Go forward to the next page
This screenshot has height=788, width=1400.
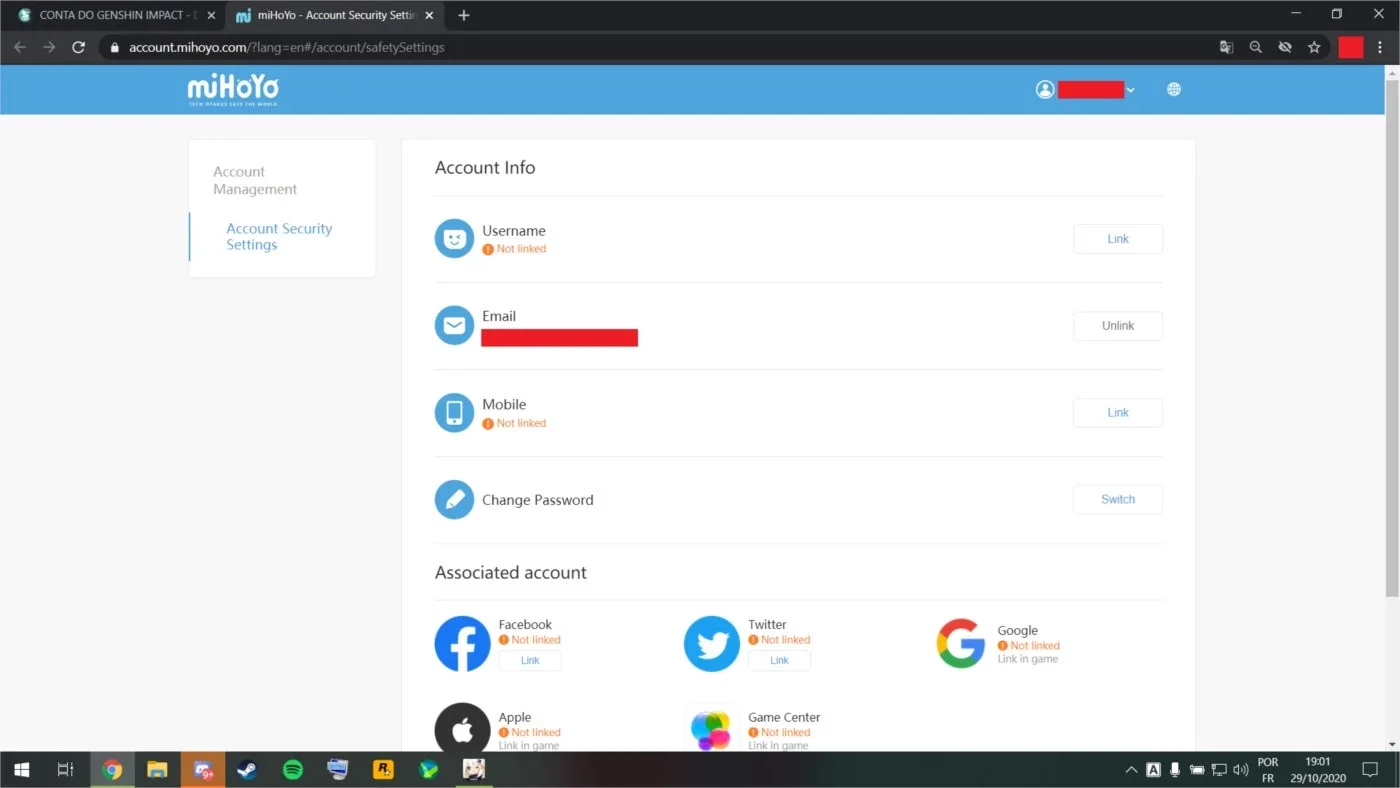49,47
